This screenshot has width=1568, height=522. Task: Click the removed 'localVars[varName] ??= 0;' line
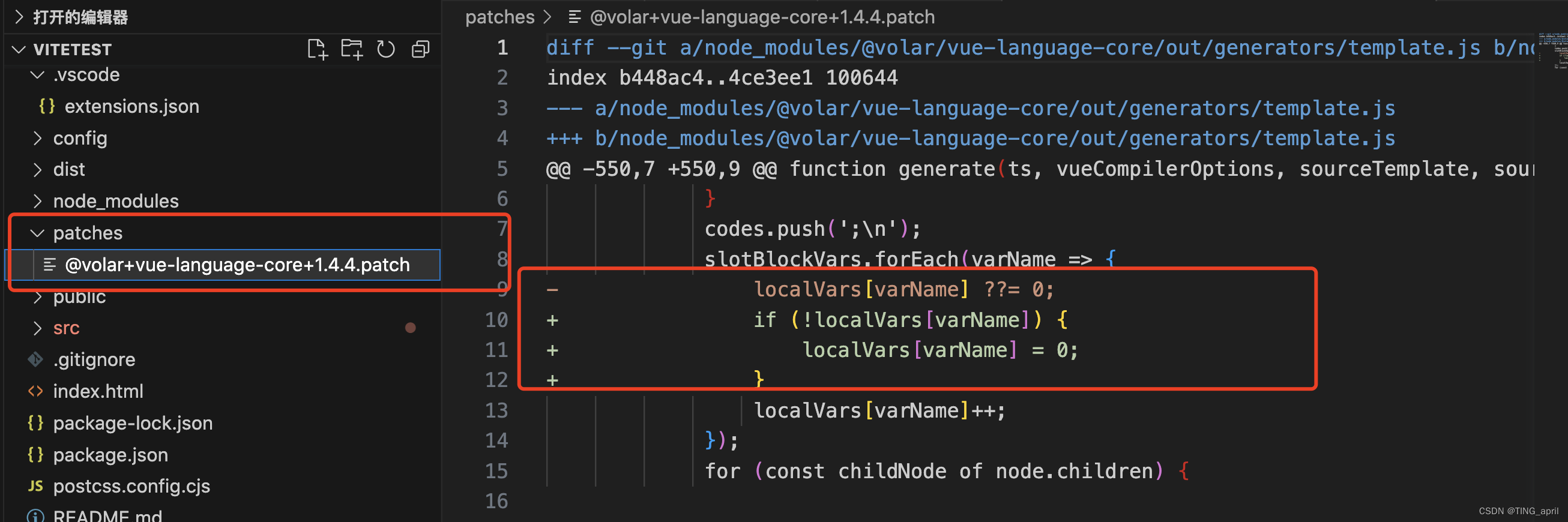pos(903,290)
